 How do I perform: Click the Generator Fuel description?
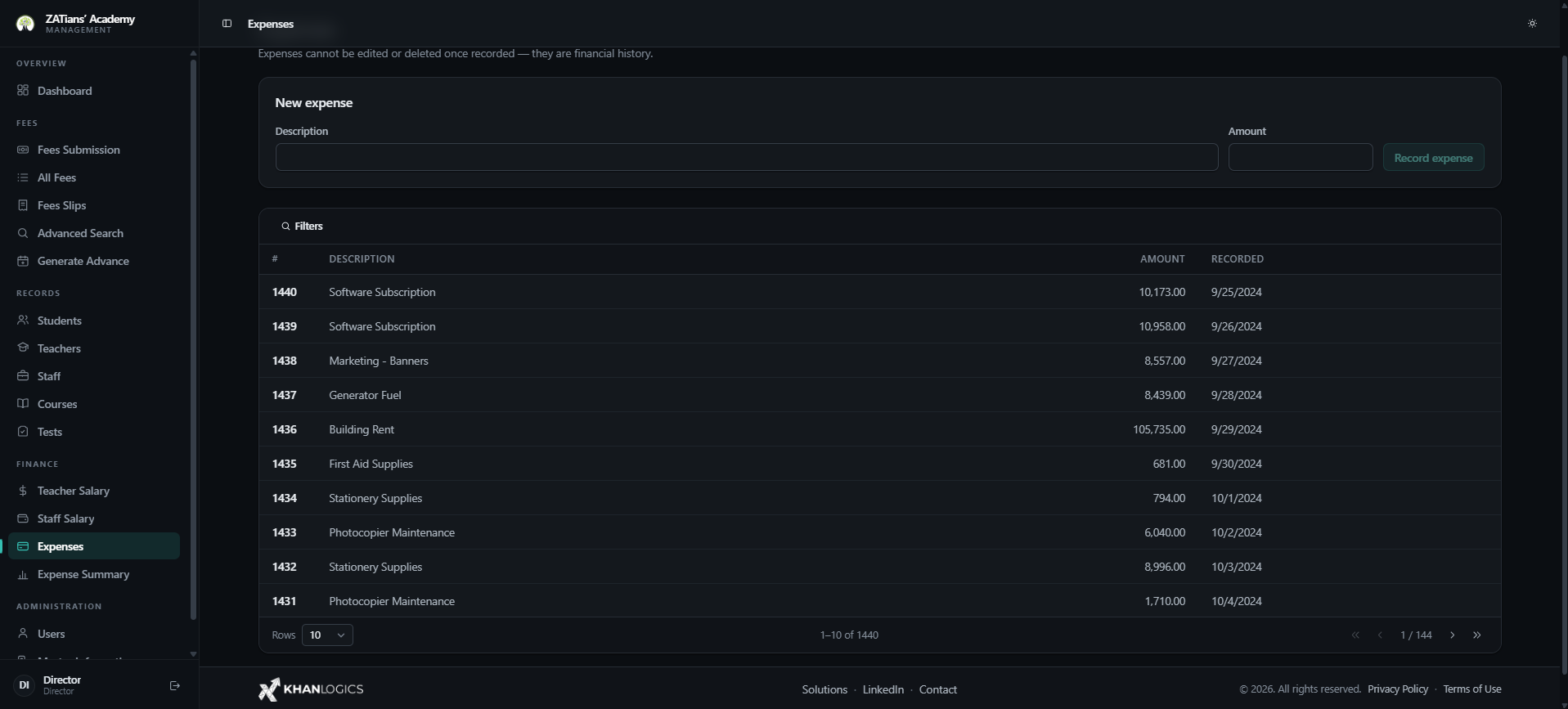point(365,395)
